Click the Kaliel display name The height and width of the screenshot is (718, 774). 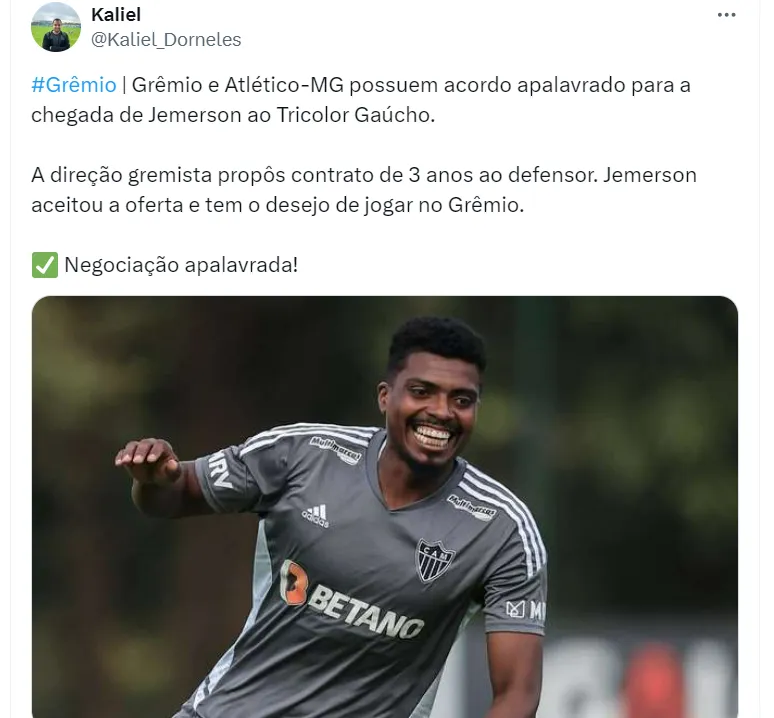[x=116, y=14]
